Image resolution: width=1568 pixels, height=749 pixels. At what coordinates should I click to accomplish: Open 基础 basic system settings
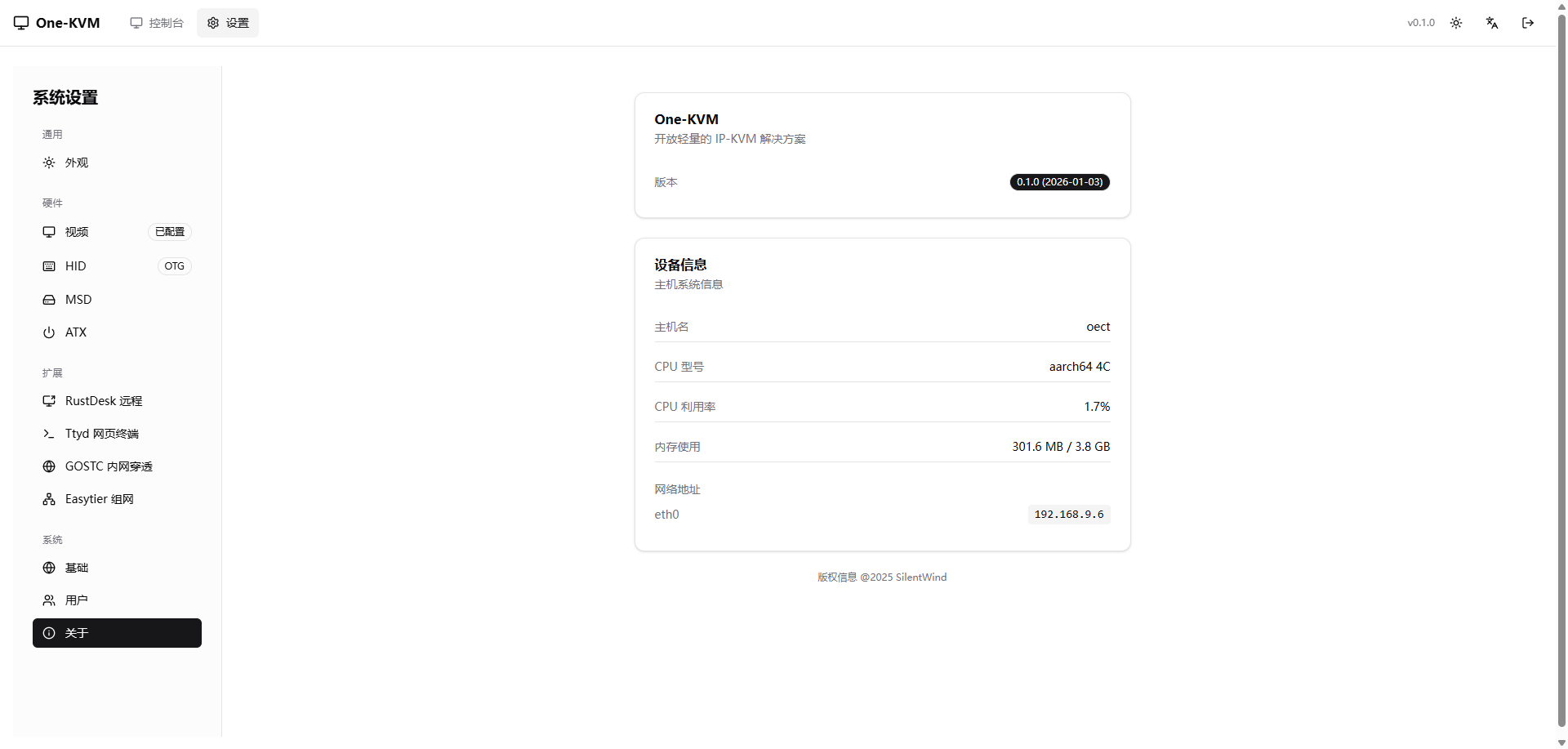(77, 568)
